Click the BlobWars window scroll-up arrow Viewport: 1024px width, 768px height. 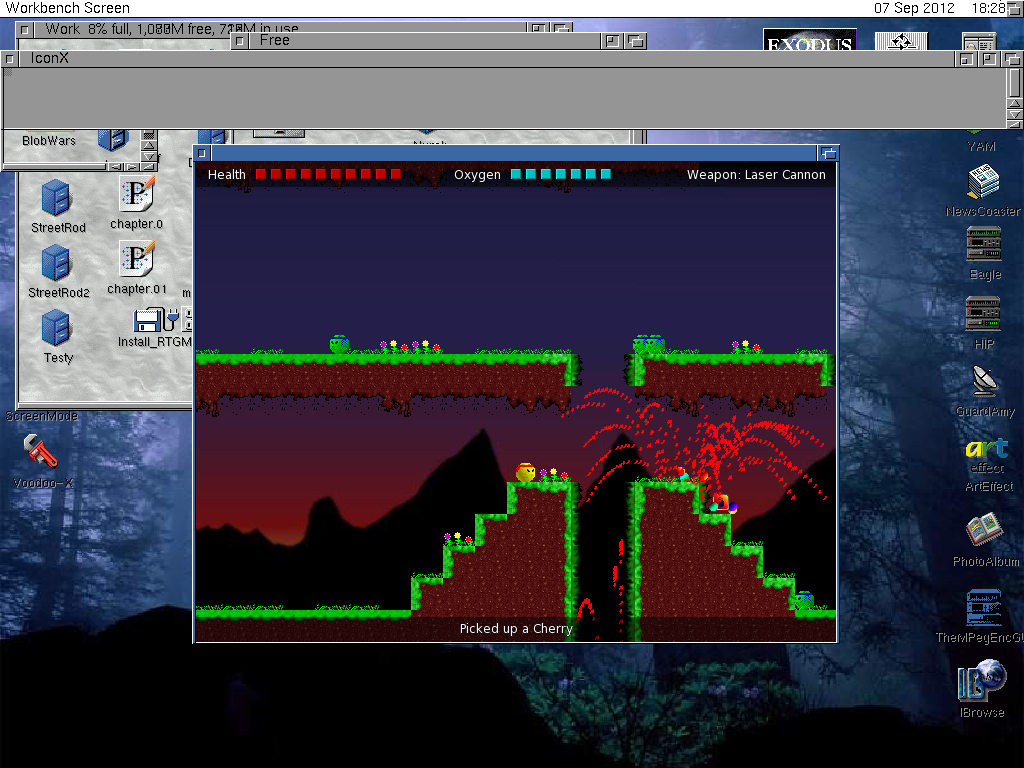pos(149,146)
